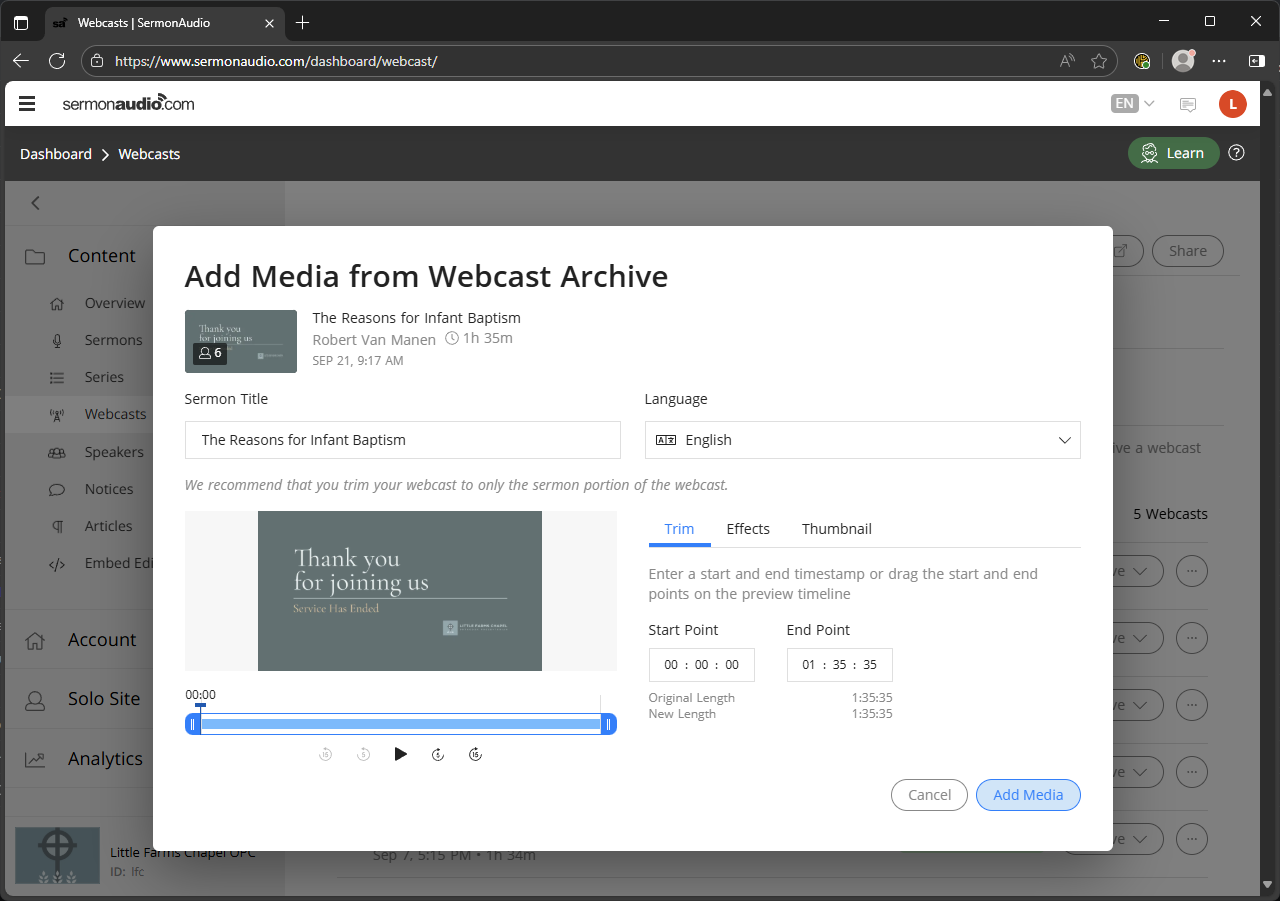Image resolution: width=1280 pixels, height=901 pixels.
Task: Open Notices in sidebar
Action: 109,489
